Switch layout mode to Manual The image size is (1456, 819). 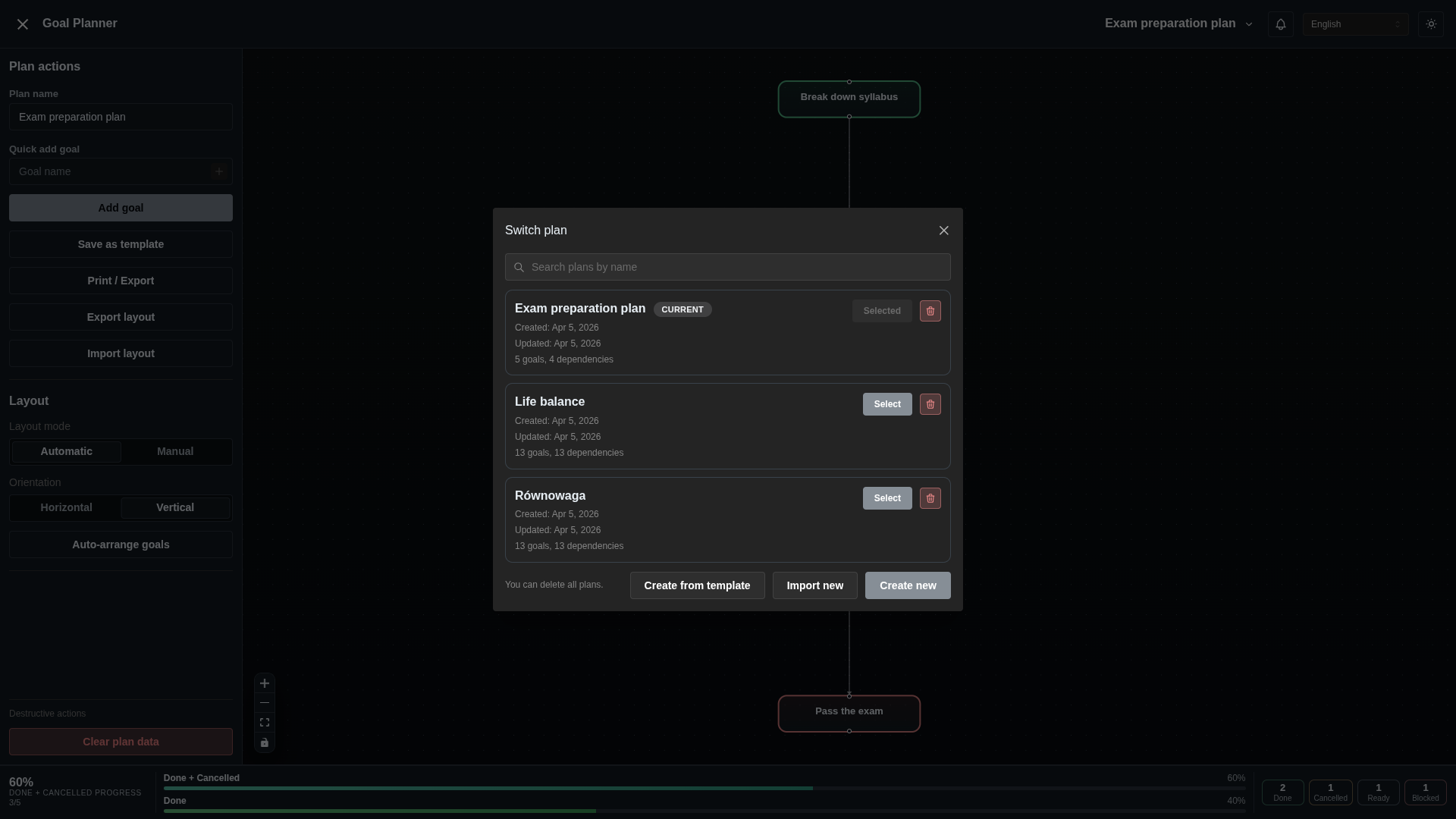point(175,451)
